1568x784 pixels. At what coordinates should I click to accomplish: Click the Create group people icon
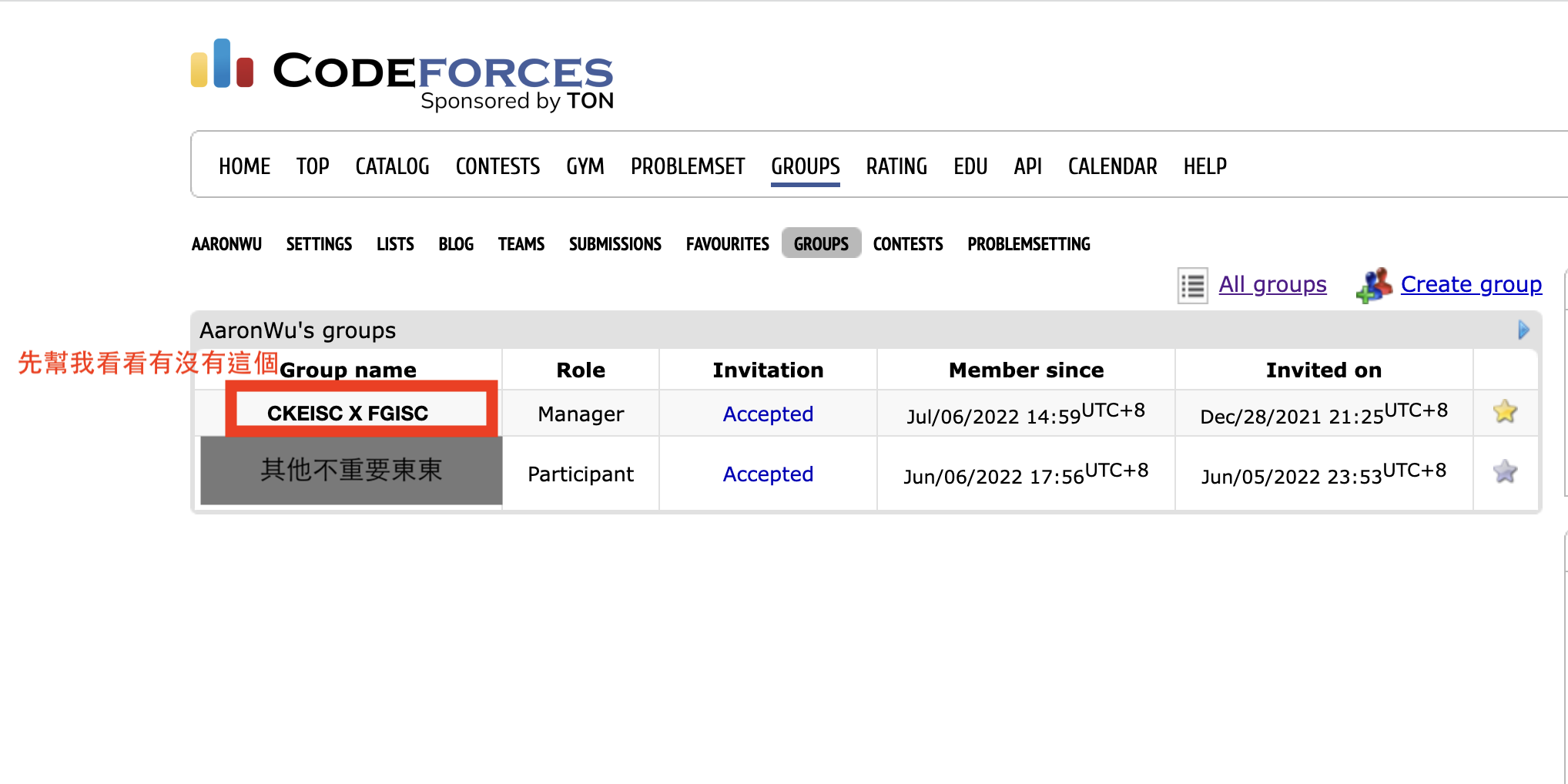point(1375,286)
